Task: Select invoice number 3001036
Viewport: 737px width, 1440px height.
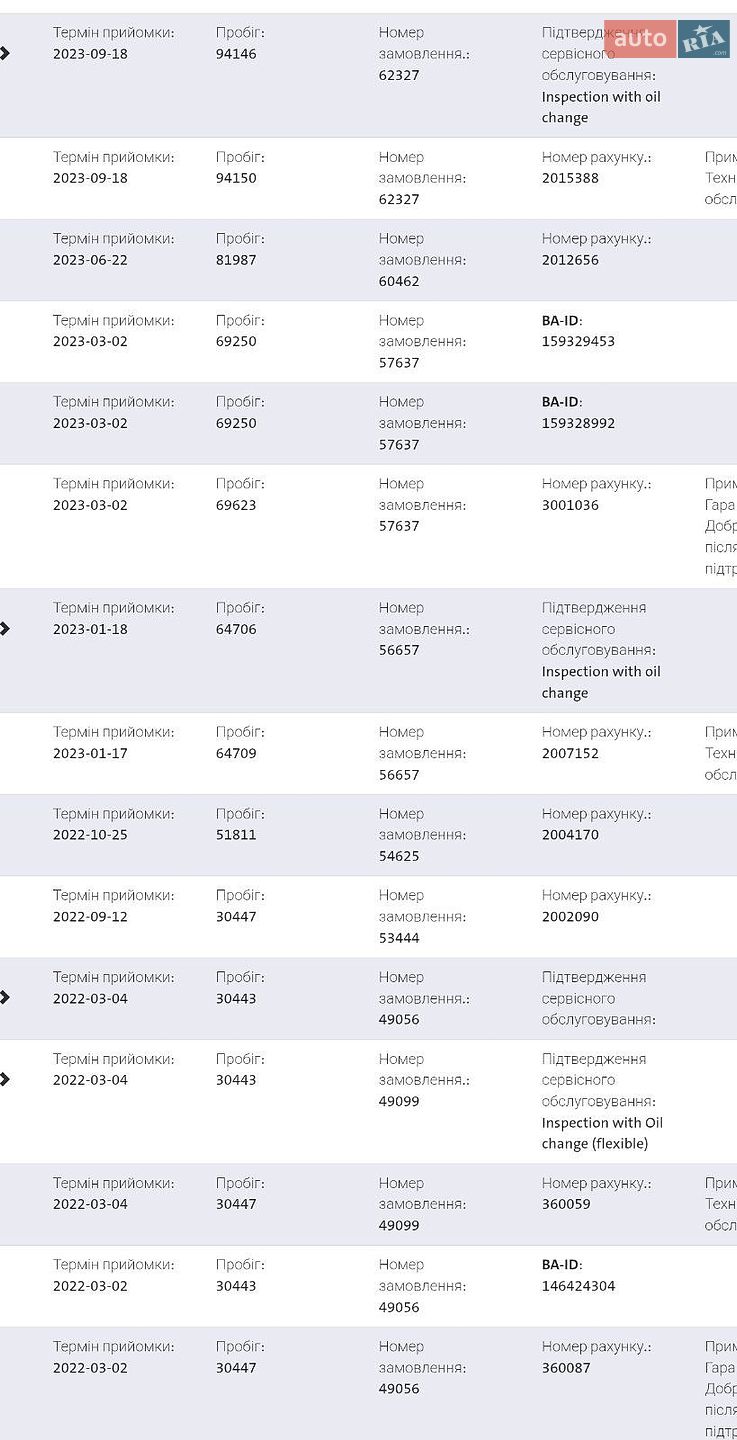Action: click(570, 505)
